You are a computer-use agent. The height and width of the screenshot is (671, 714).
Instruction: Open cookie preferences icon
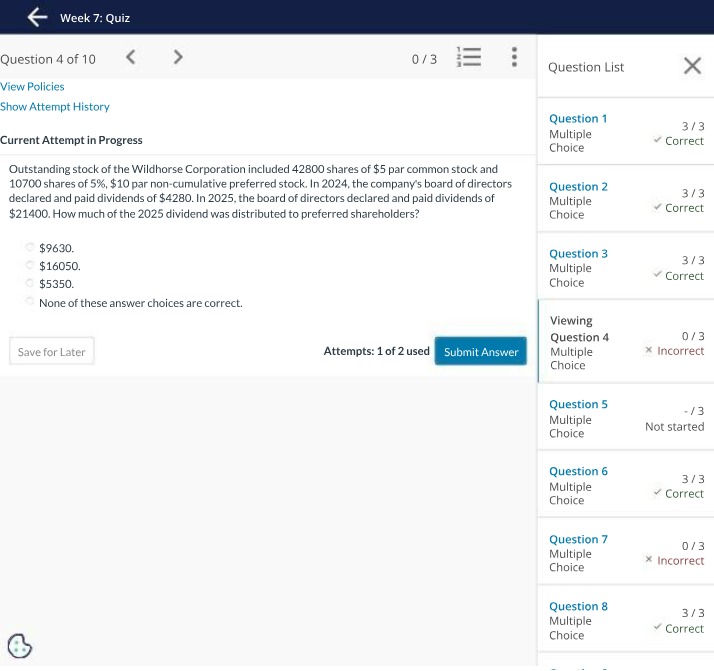20,646
